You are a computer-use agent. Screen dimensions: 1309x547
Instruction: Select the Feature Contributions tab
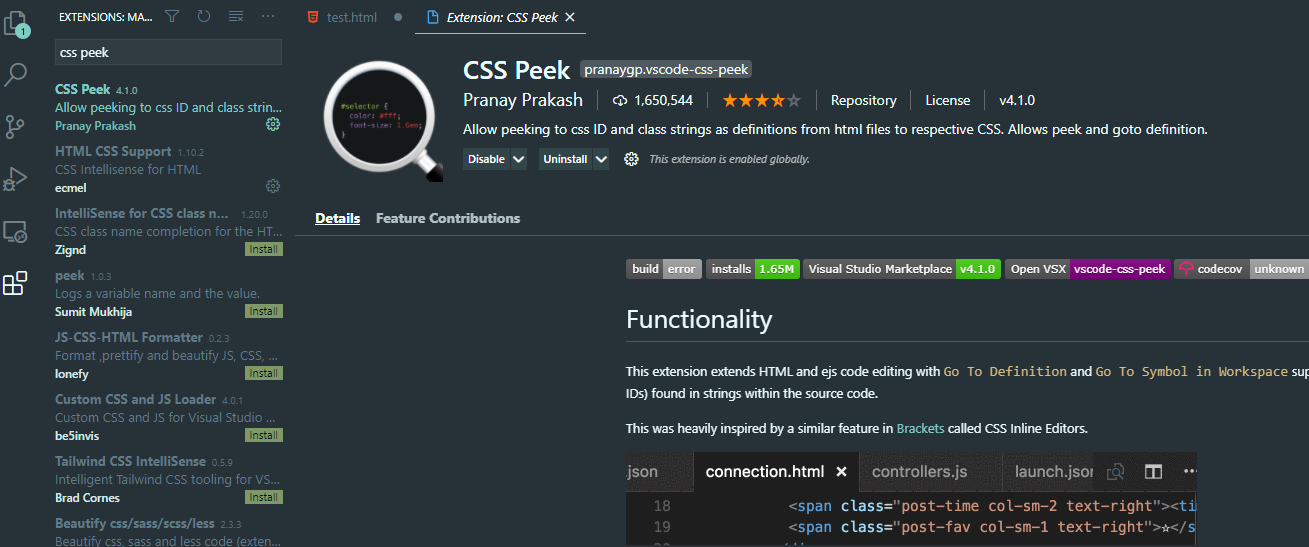(x=448, y=218)
